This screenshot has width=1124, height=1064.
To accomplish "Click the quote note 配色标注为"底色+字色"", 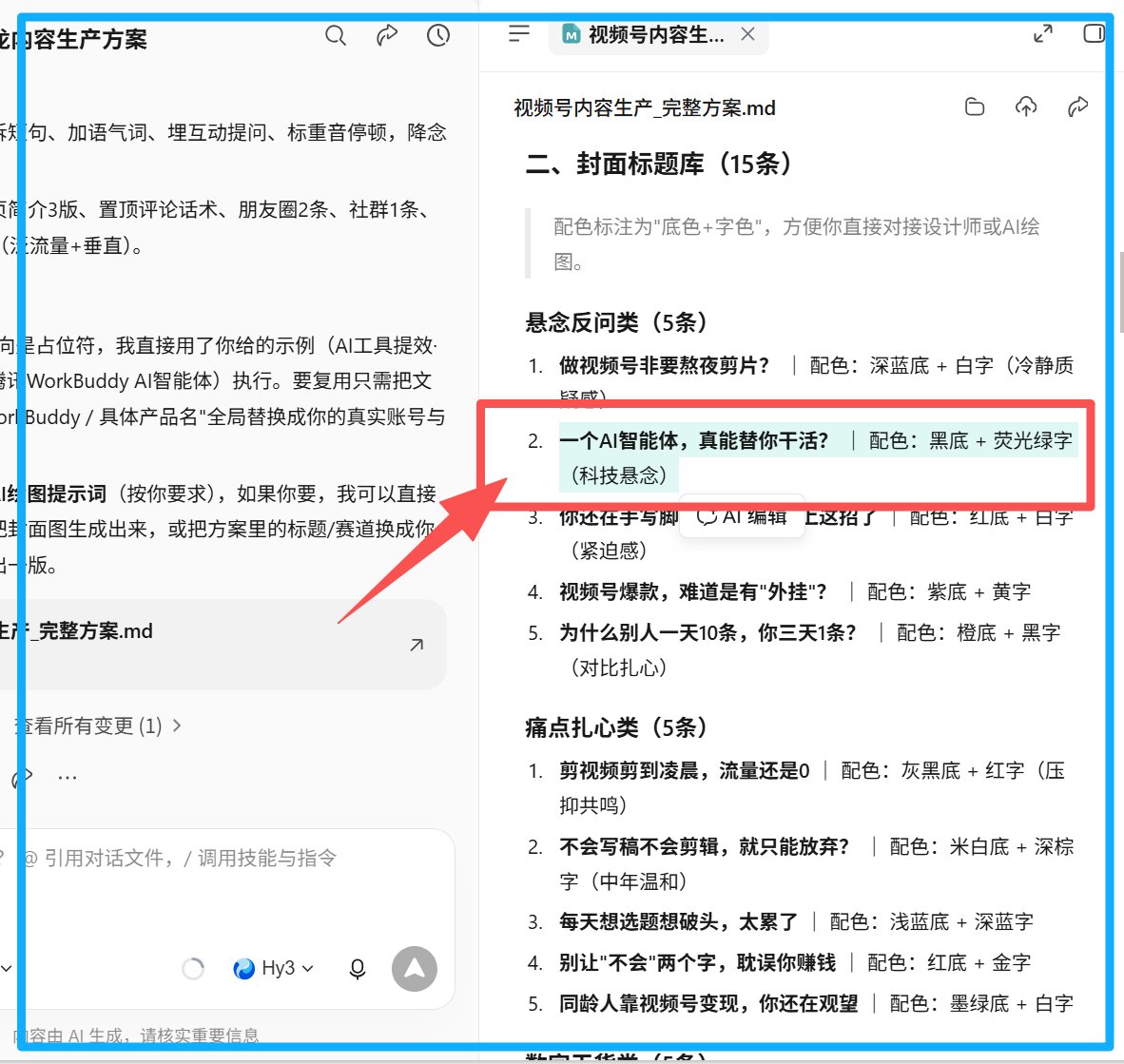I will coord(797,244).
